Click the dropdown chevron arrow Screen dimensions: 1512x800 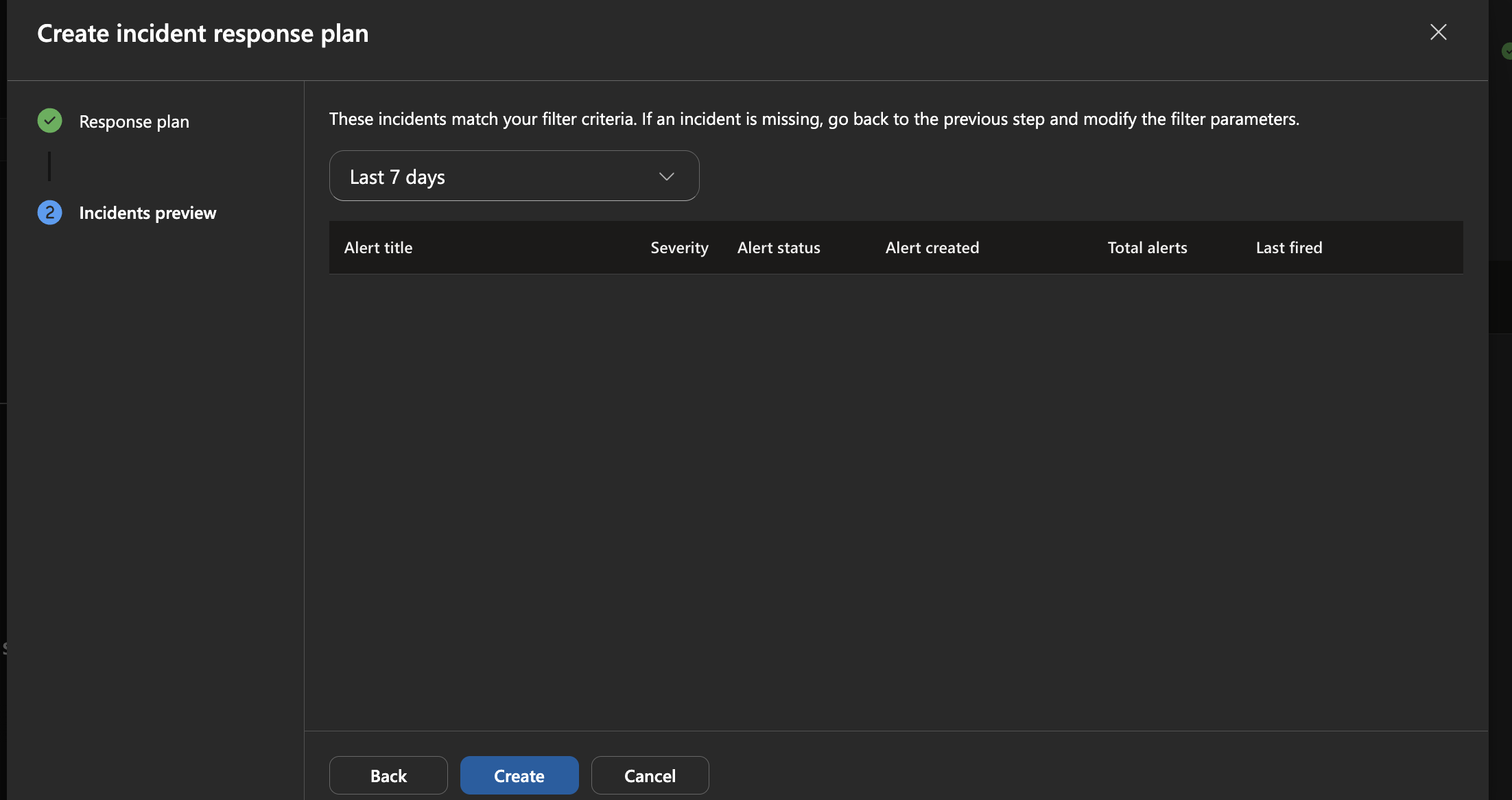tap(666, 176)
